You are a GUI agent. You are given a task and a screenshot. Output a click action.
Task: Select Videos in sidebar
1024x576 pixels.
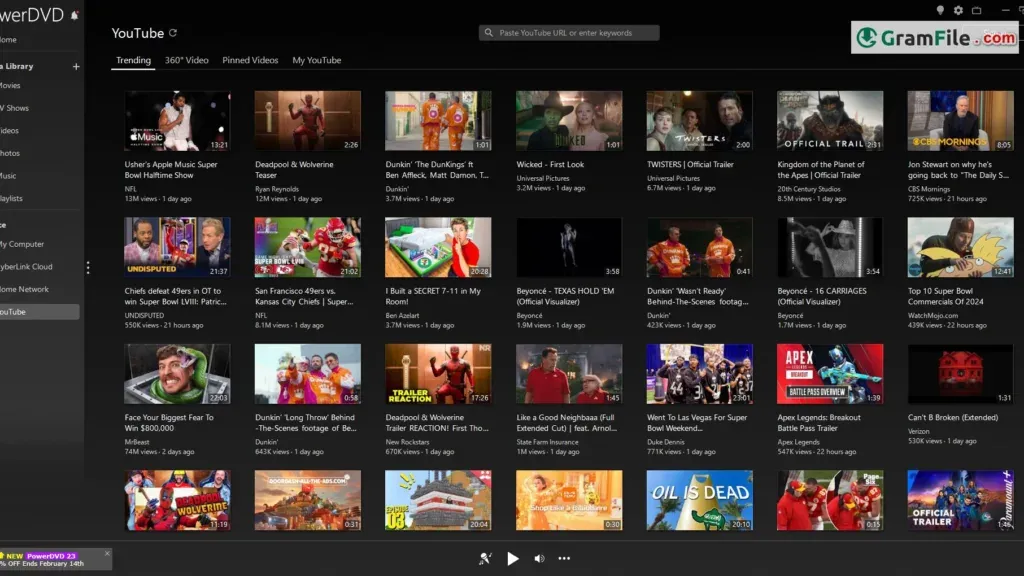[9, 131]
